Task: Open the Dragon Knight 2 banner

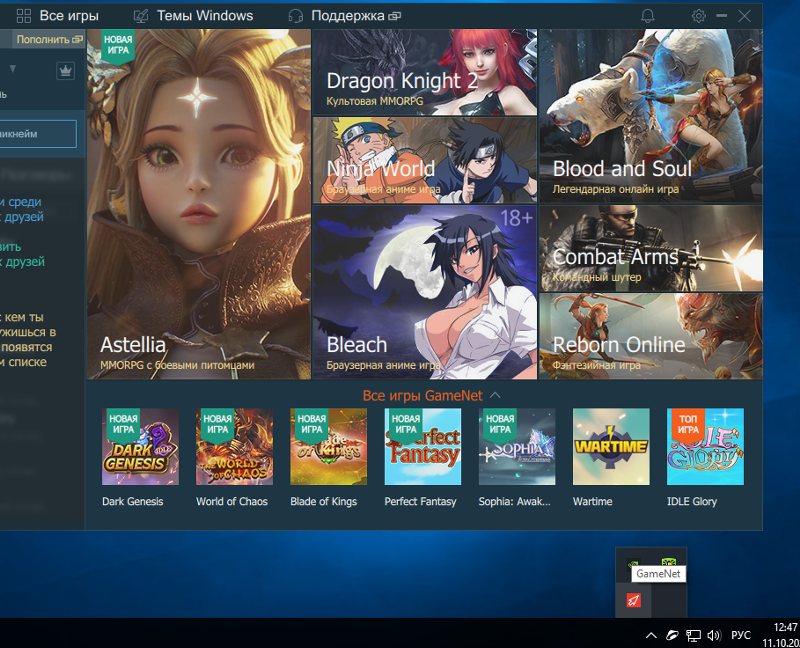Action: point(424,72)
